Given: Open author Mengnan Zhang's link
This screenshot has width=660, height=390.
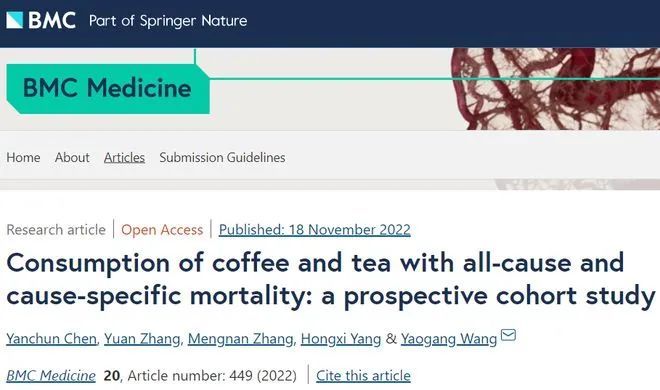Looking at the screenshot, I should [x=240, y=339].
